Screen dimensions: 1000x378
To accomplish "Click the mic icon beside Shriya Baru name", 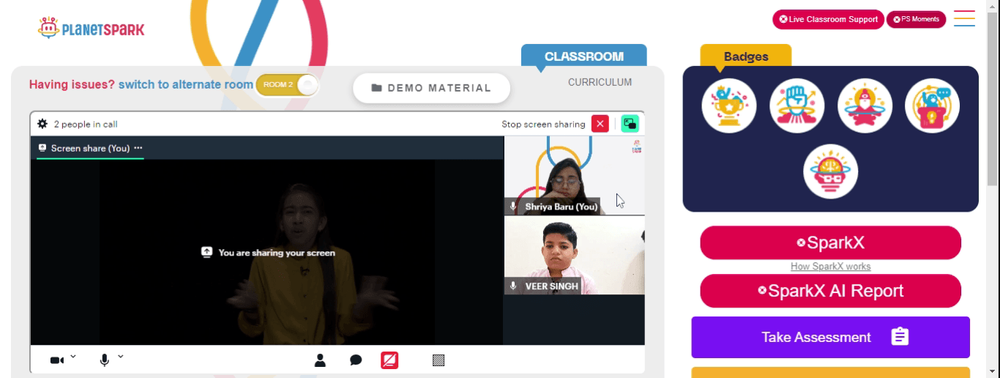I will point(513,207).
